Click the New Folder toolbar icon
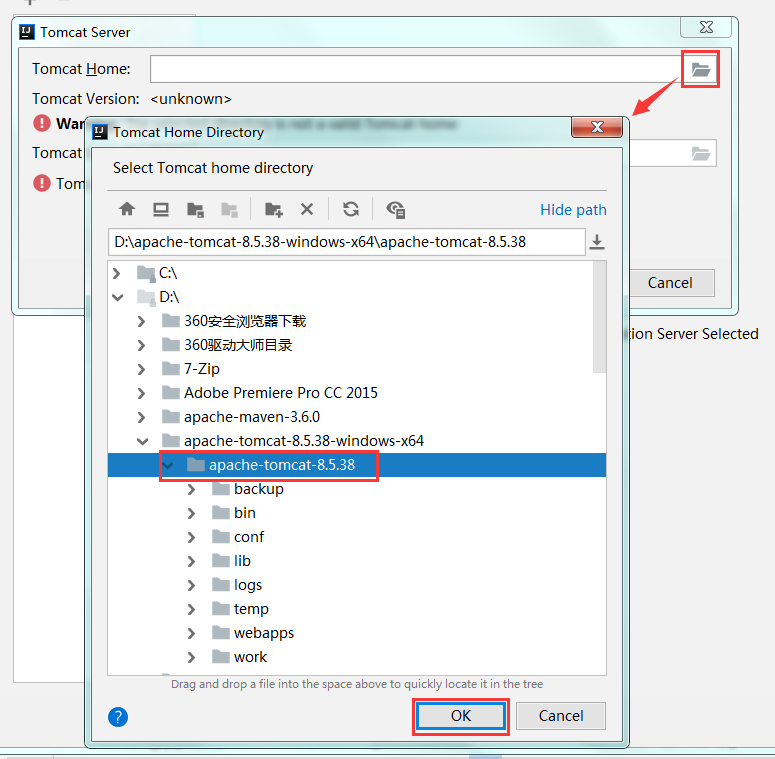775x759 pixels. pyautogui.click(x=273, y=210)
